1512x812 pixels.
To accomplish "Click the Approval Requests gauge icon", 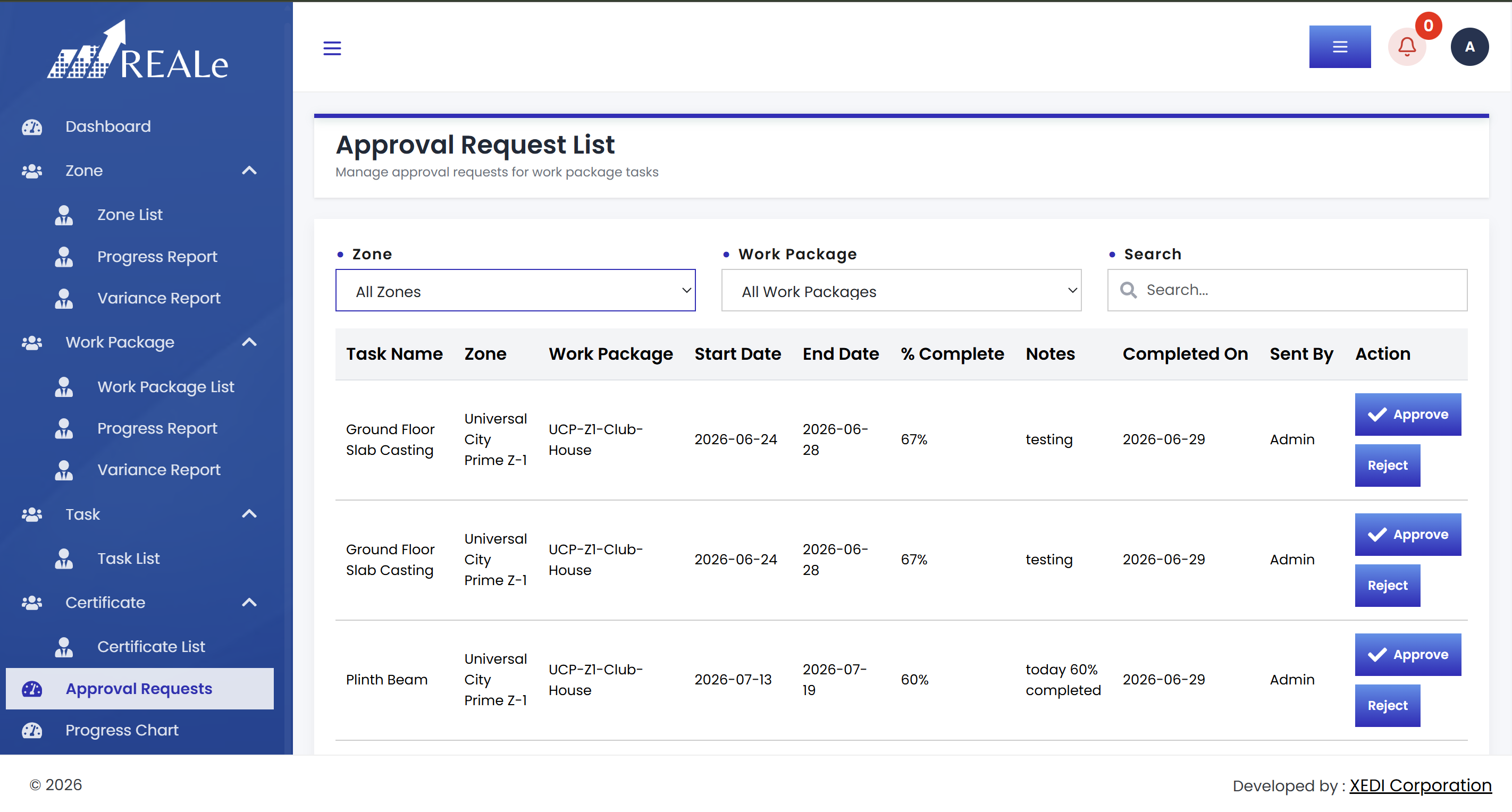I will pos(32,689).
